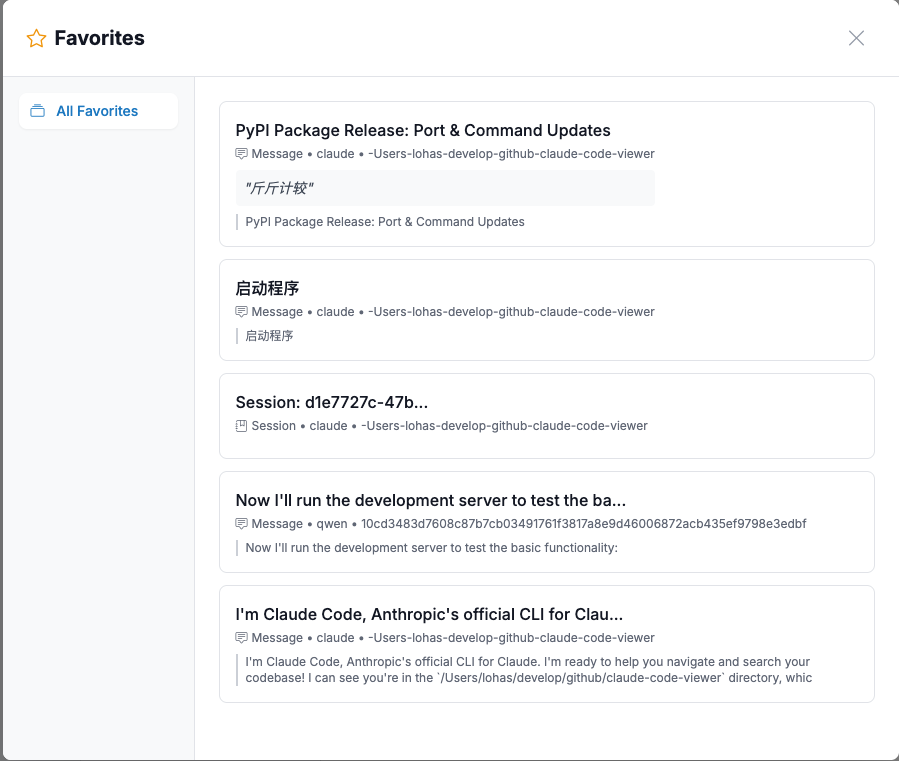Click session icon on d1e7727c card

click(x=241, y=426)
